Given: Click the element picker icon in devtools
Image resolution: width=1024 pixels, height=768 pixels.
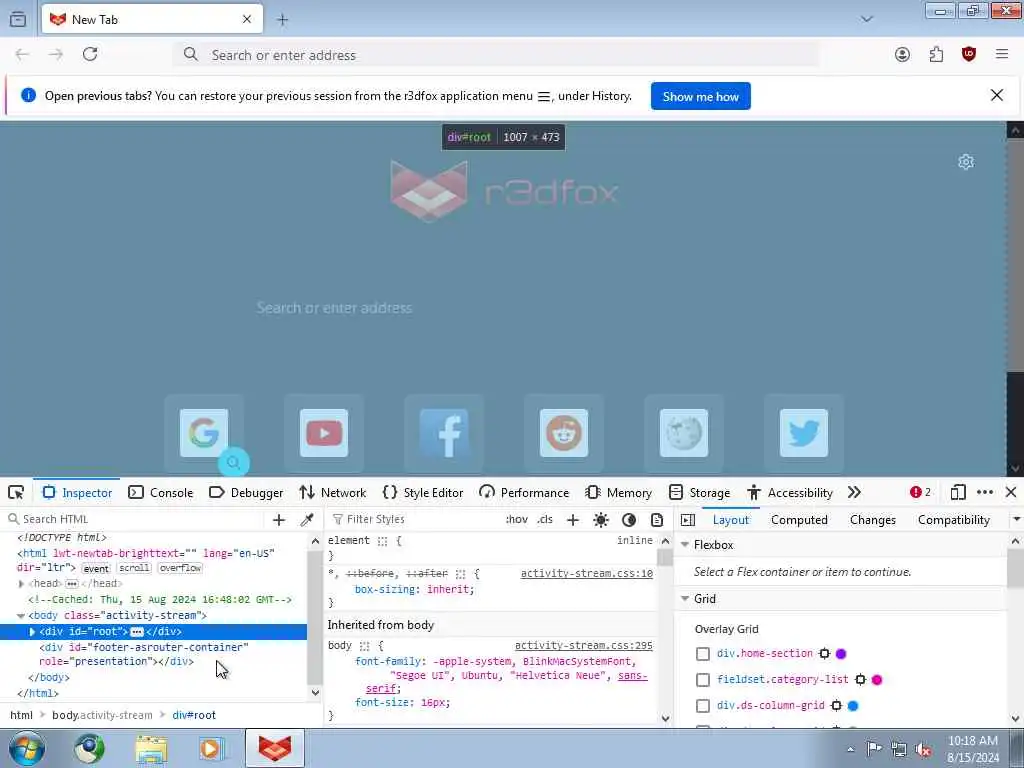Looking at the screenshot, I should click(x=16, y=492).
